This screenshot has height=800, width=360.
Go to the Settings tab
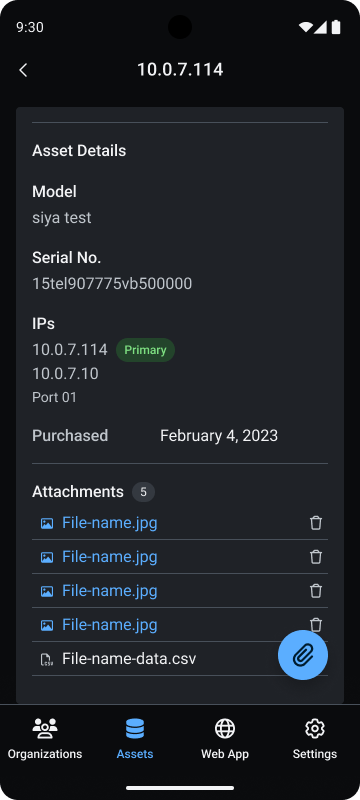[315, 739]
